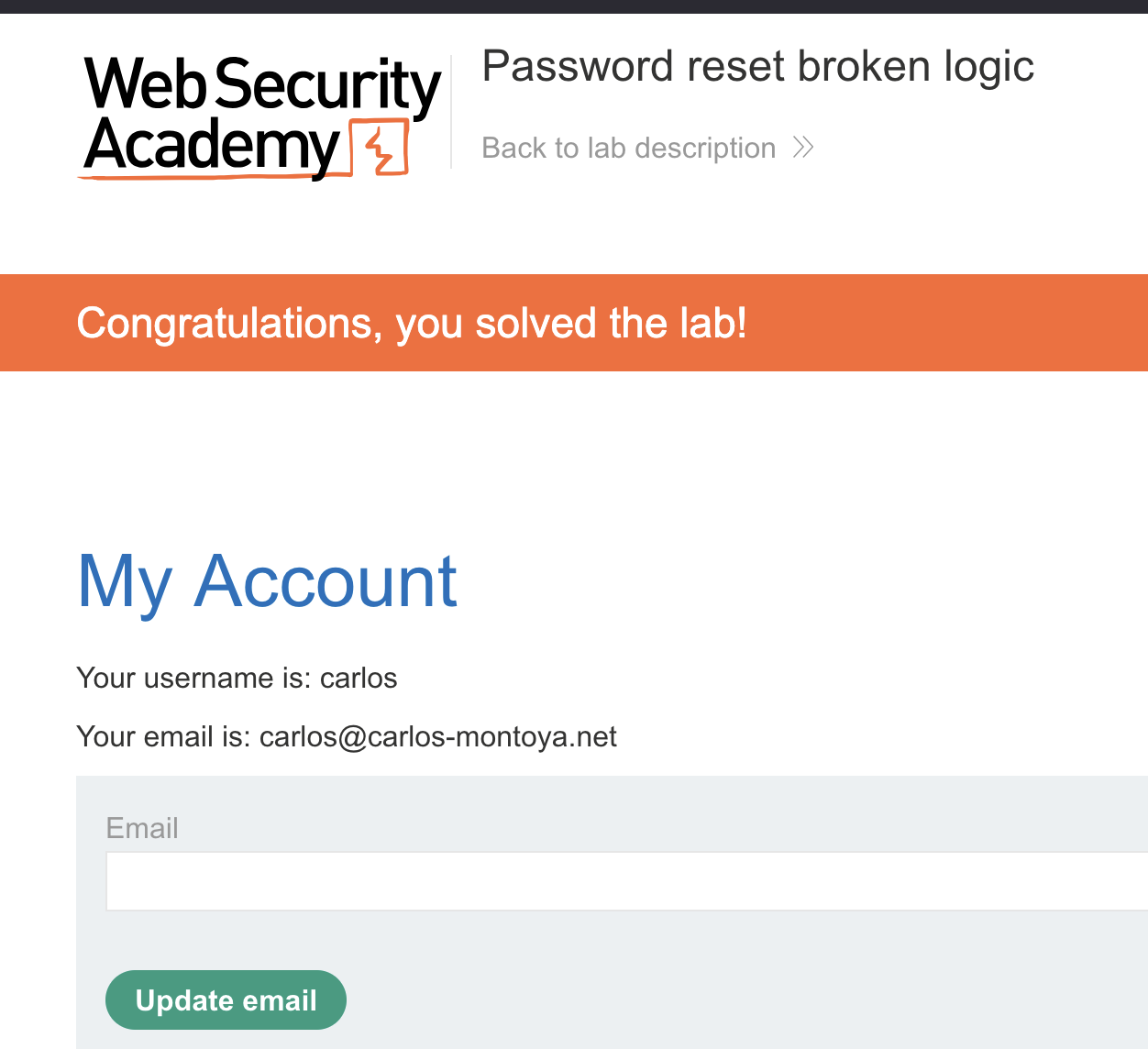Click the double chevron arrow icon
The height and width of the screenshot is (1049, 1148).
coord(803,148)
